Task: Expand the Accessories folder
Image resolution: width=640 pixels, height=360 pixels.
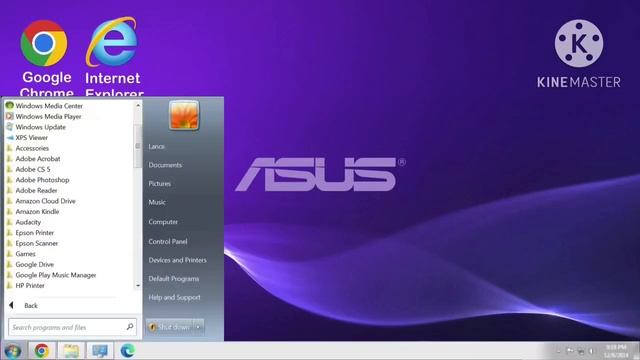Action: coord(28,148)
